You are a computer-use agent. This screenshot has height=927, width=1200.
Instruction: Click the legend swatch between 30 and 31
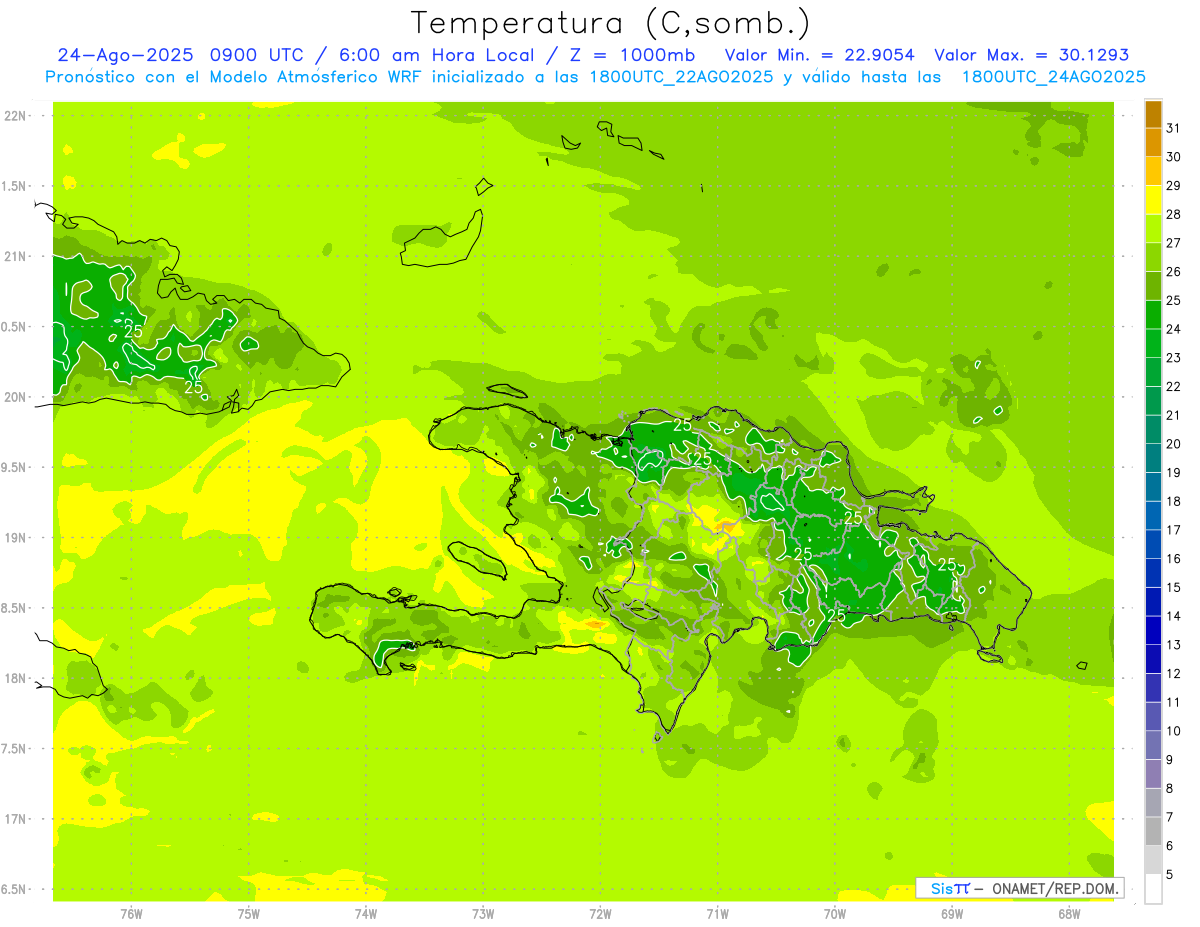(1153, 142)
